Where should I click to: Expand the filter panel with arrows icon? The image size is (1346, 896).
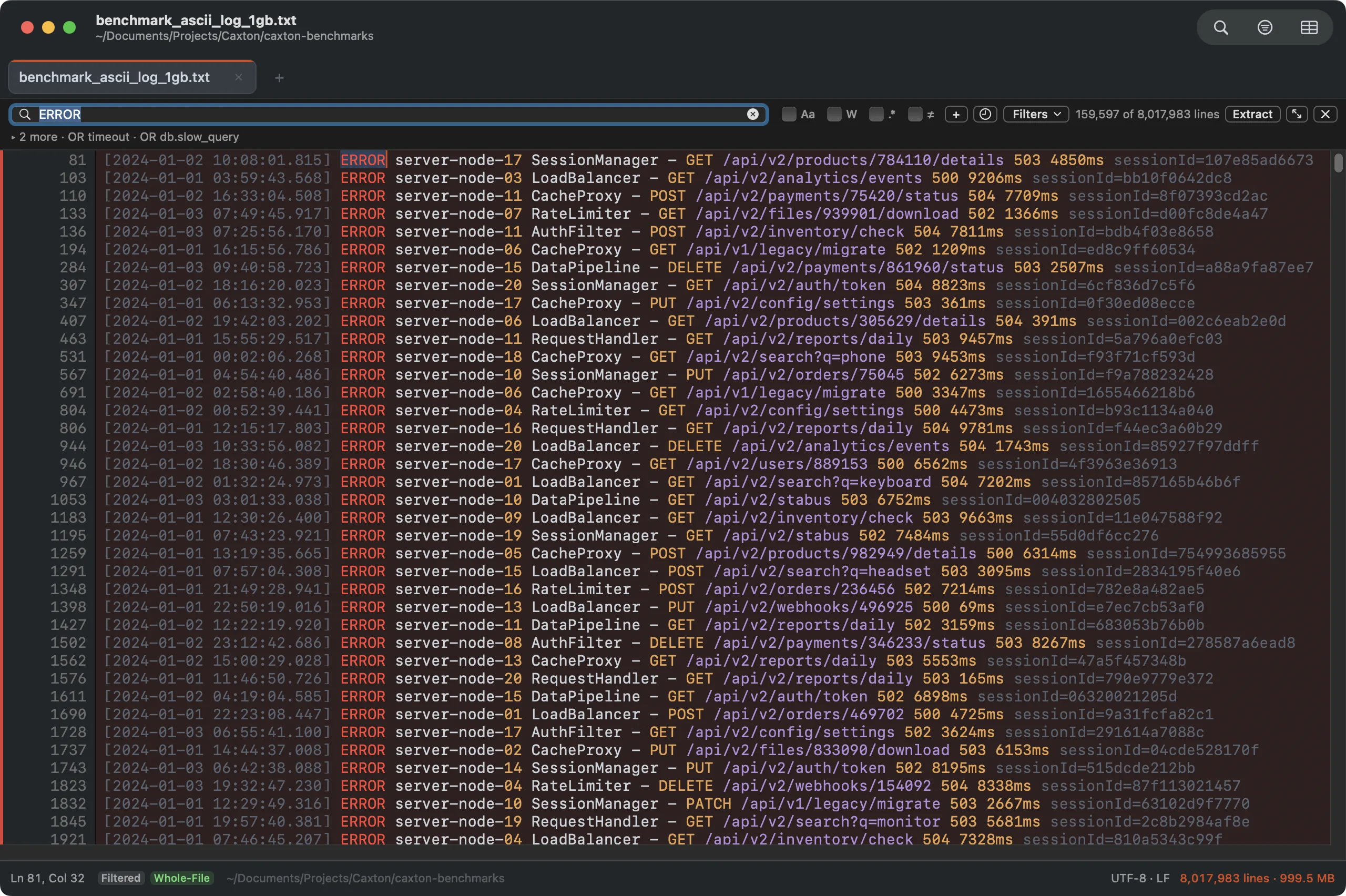click(x=1297, y=114)
